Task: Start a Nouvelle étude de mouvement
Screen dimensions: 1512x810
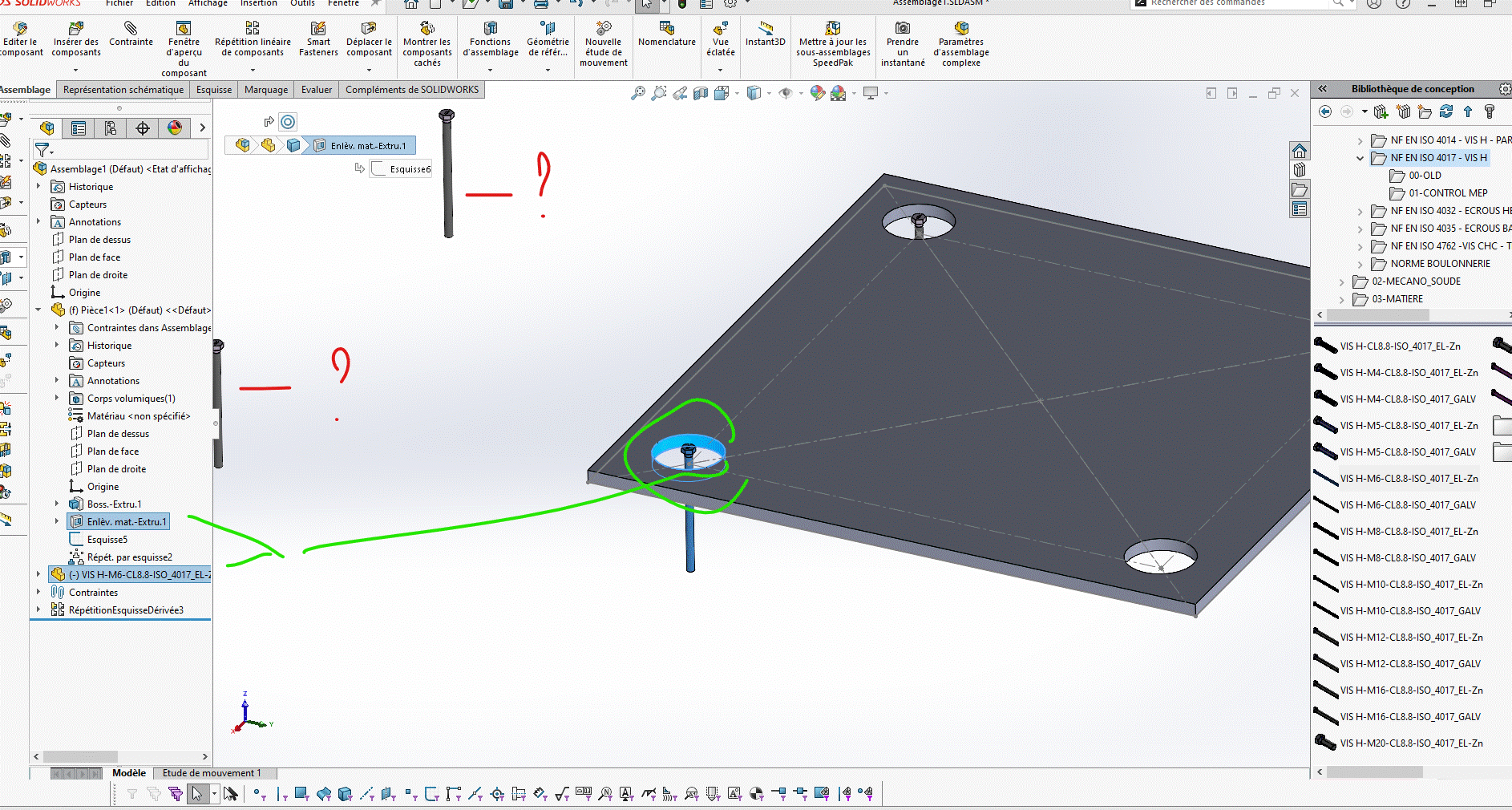Action: pos(604,45)
